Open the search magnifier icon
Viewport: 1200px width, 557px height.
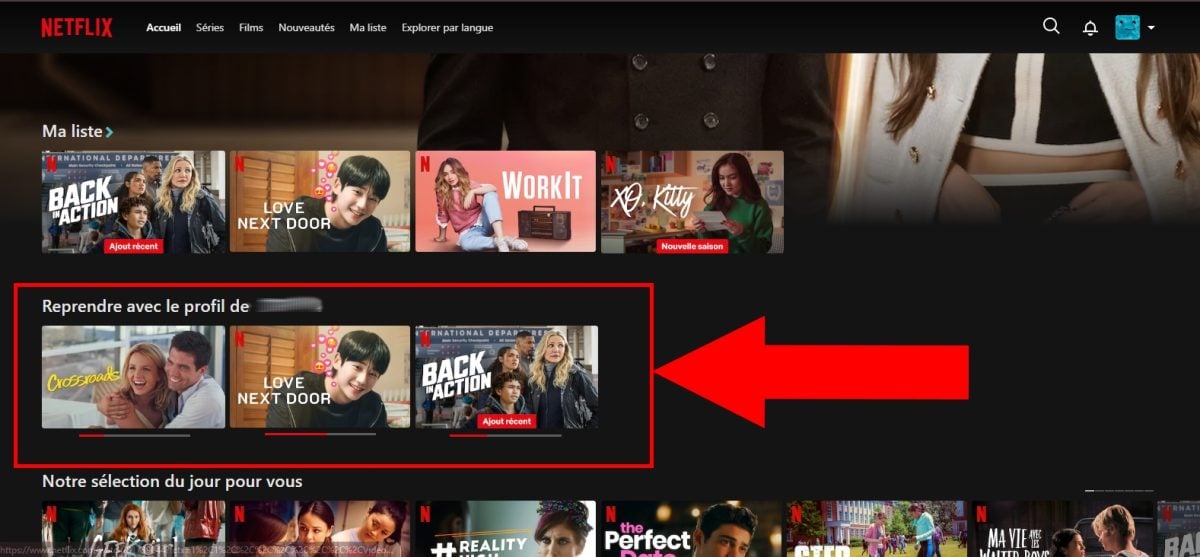coord(1051,27)
